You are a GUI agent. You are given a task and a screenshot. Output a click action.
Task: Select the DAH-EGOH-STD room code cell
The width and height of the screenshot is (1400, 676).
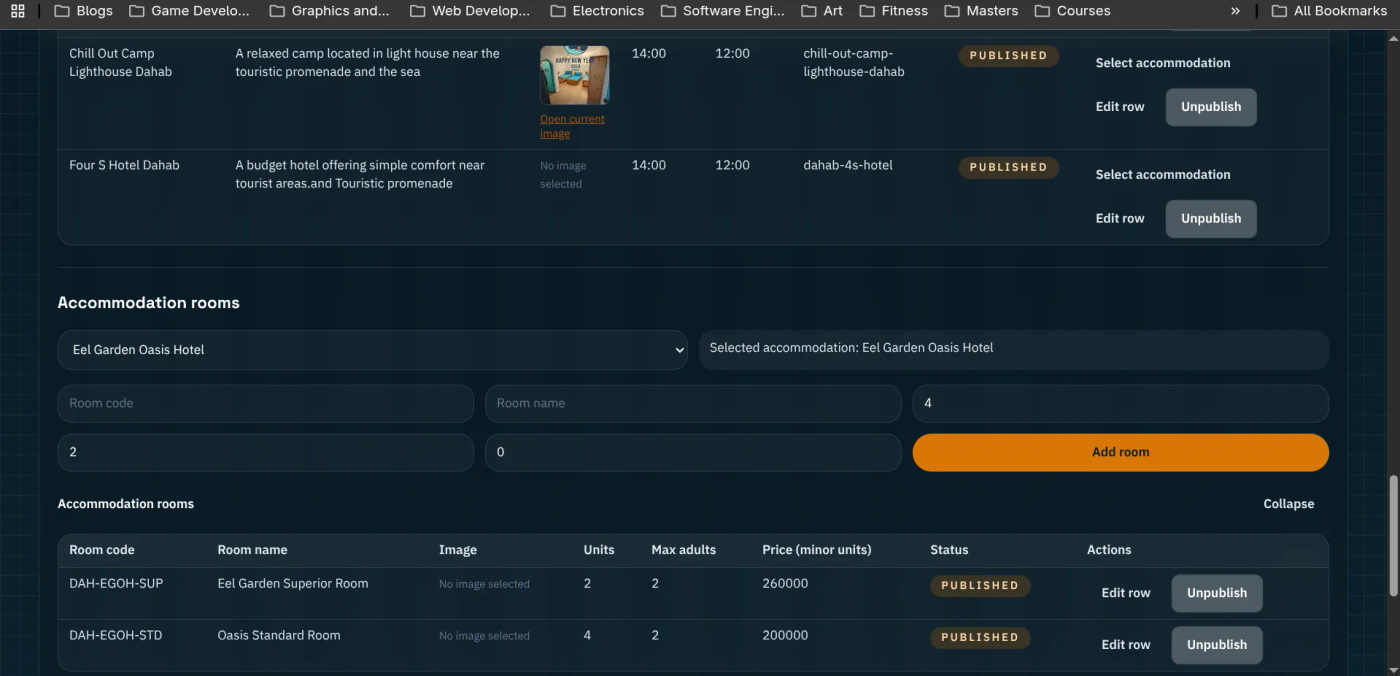click(115, 636)
